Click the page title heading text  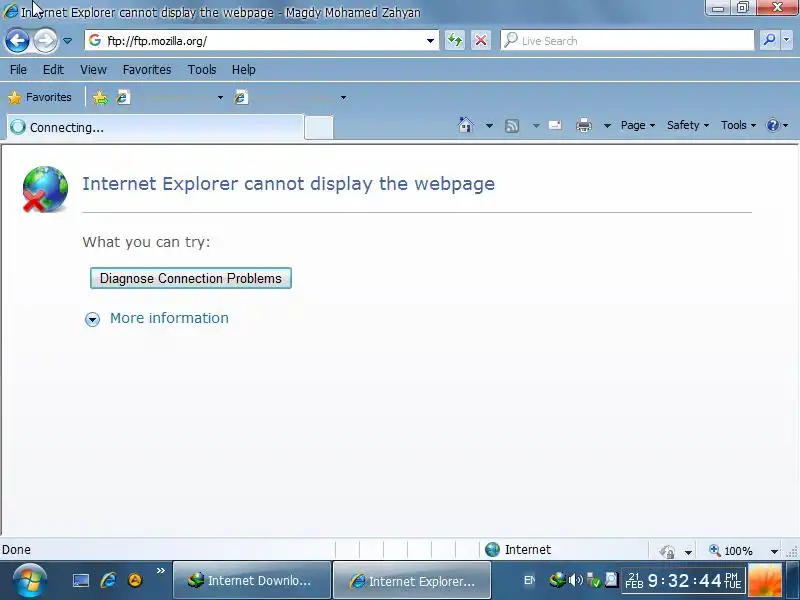(x=288, y=184)
